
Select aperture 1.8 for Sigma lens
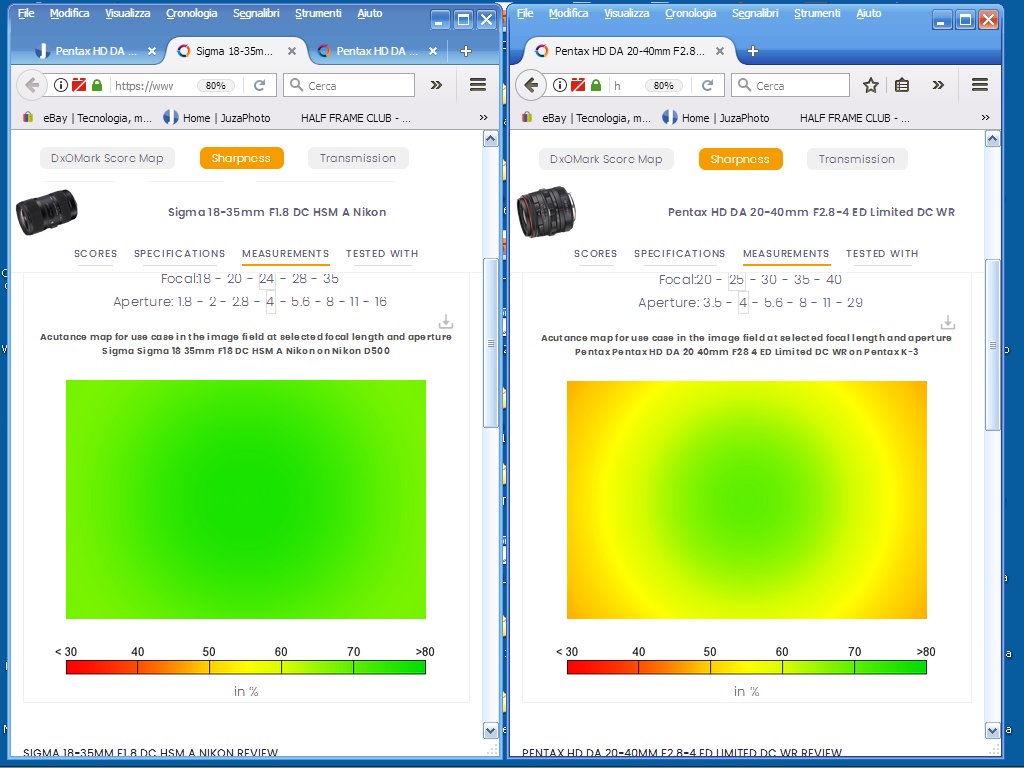(185, 301)
